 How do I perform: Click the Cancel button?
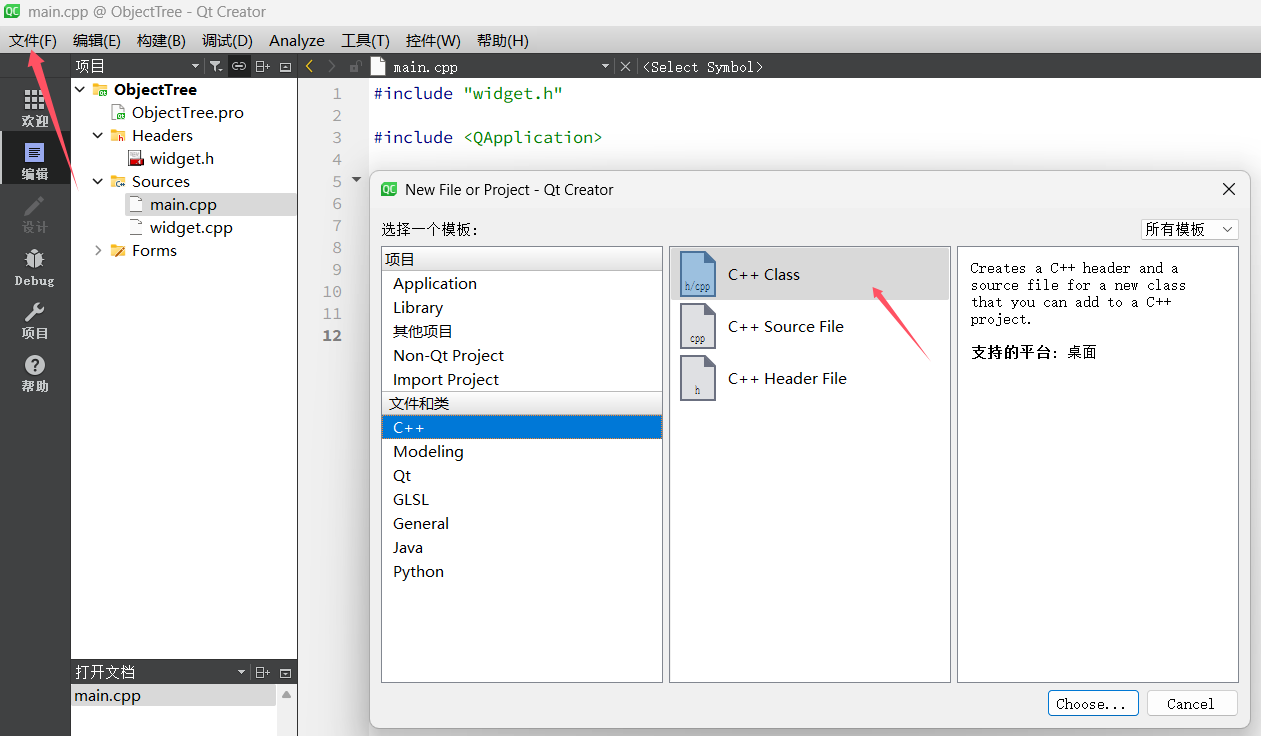[1191, 704]
